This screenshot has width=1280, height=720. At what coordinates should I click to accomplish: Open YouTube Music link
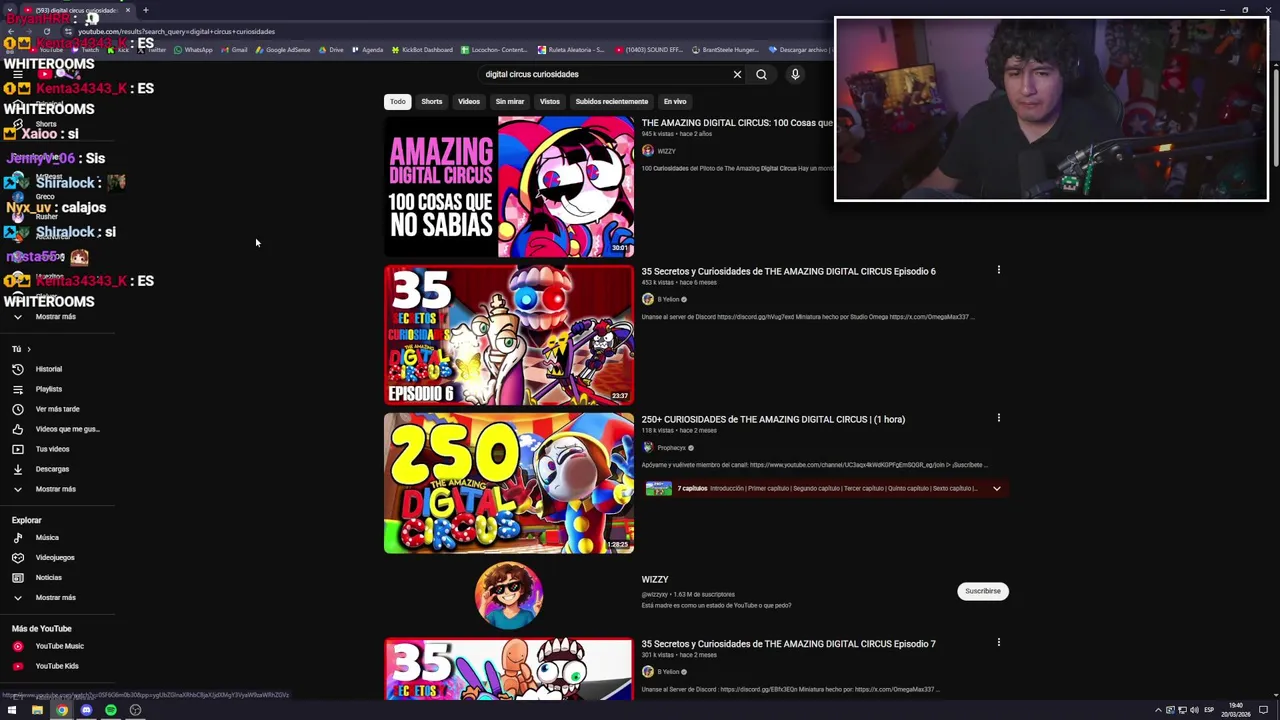coord(59,646)
